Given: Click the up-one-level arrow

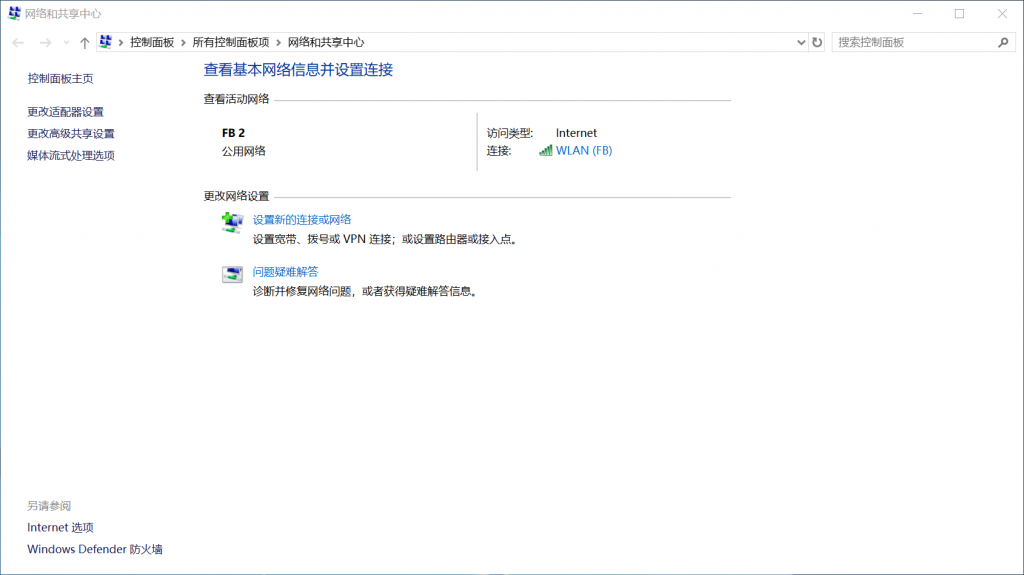Looking at the screenshot, I should [84, 43].
